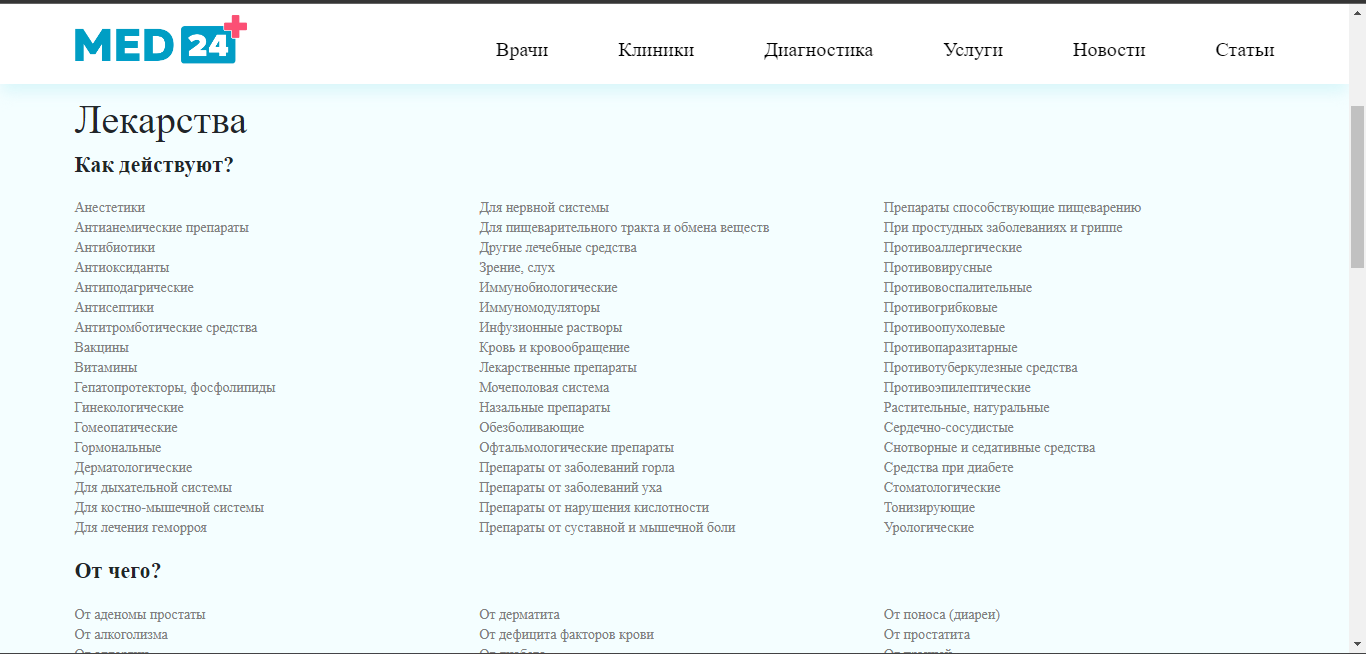Open Мочеполовая система link
This screenshot has height=654, width=1366.
(x=544, y=388)
